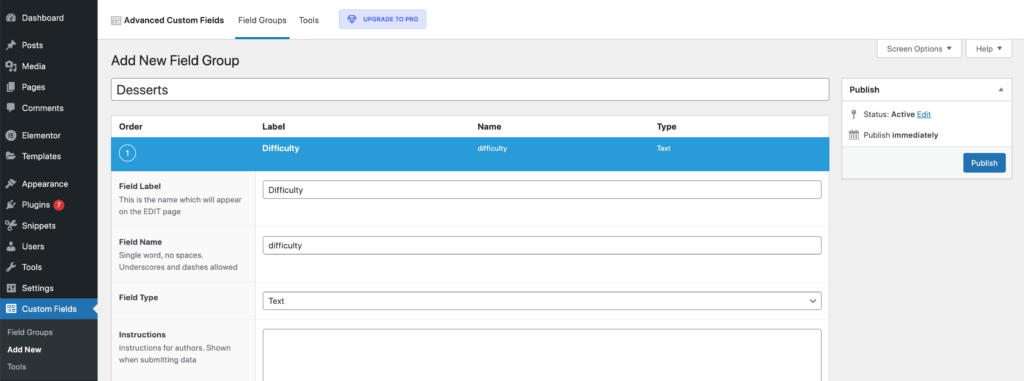Click the field group title input Desserts

pyautogui.click(x=470, y=90)
